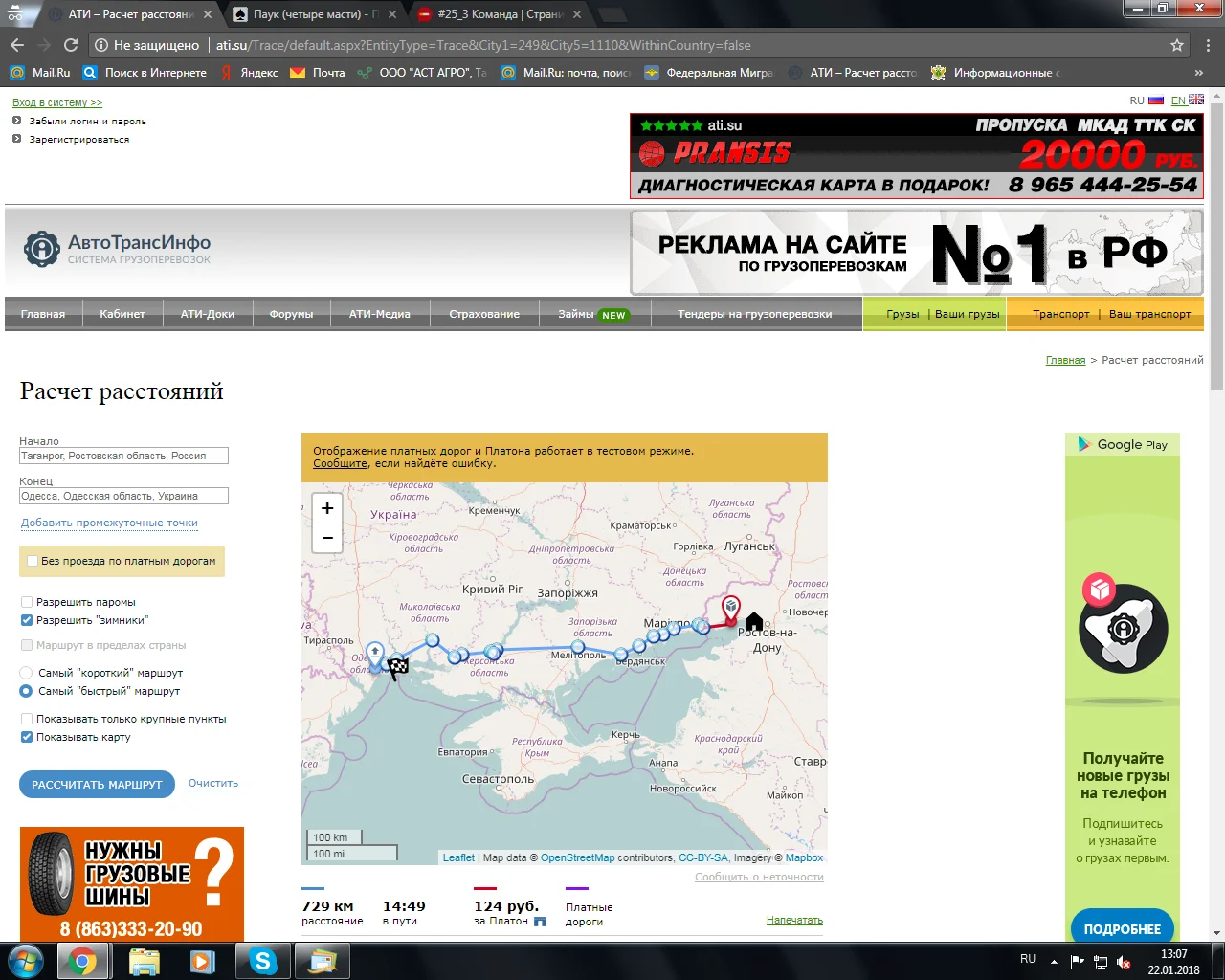Click the browser back arrow
This screenshot has height=980, width=1225.
[x=16, y=45]
